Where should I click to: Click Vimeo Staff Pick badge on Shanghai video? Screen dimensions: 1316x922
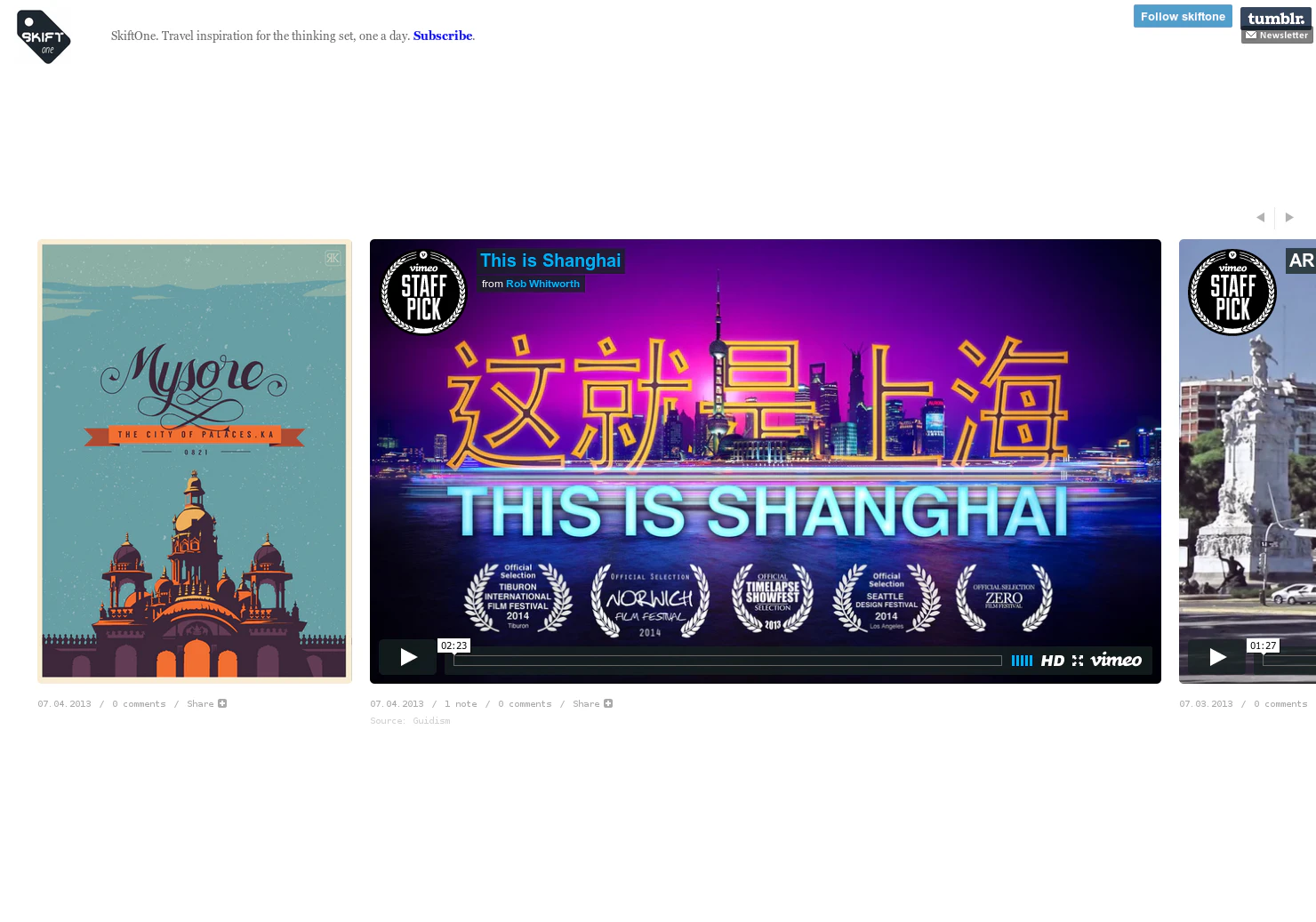424,292
